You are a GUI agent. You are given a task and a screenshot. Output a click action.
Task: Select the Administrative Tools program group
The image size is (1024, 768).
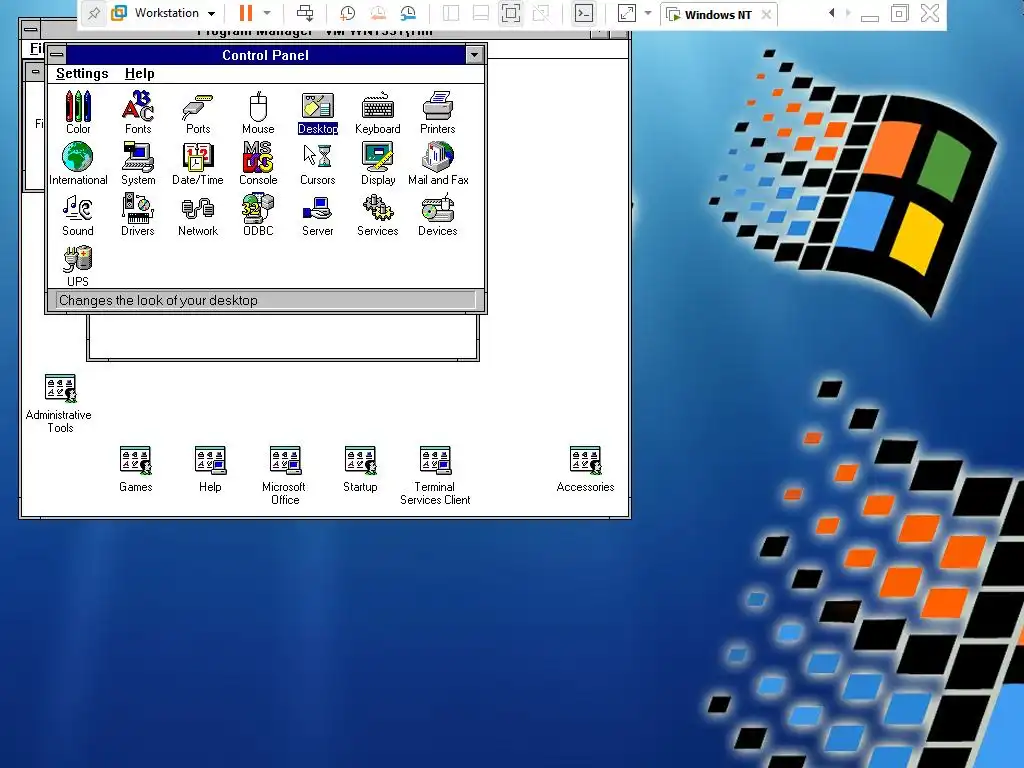pyautogui.click(x=59, y=403)
